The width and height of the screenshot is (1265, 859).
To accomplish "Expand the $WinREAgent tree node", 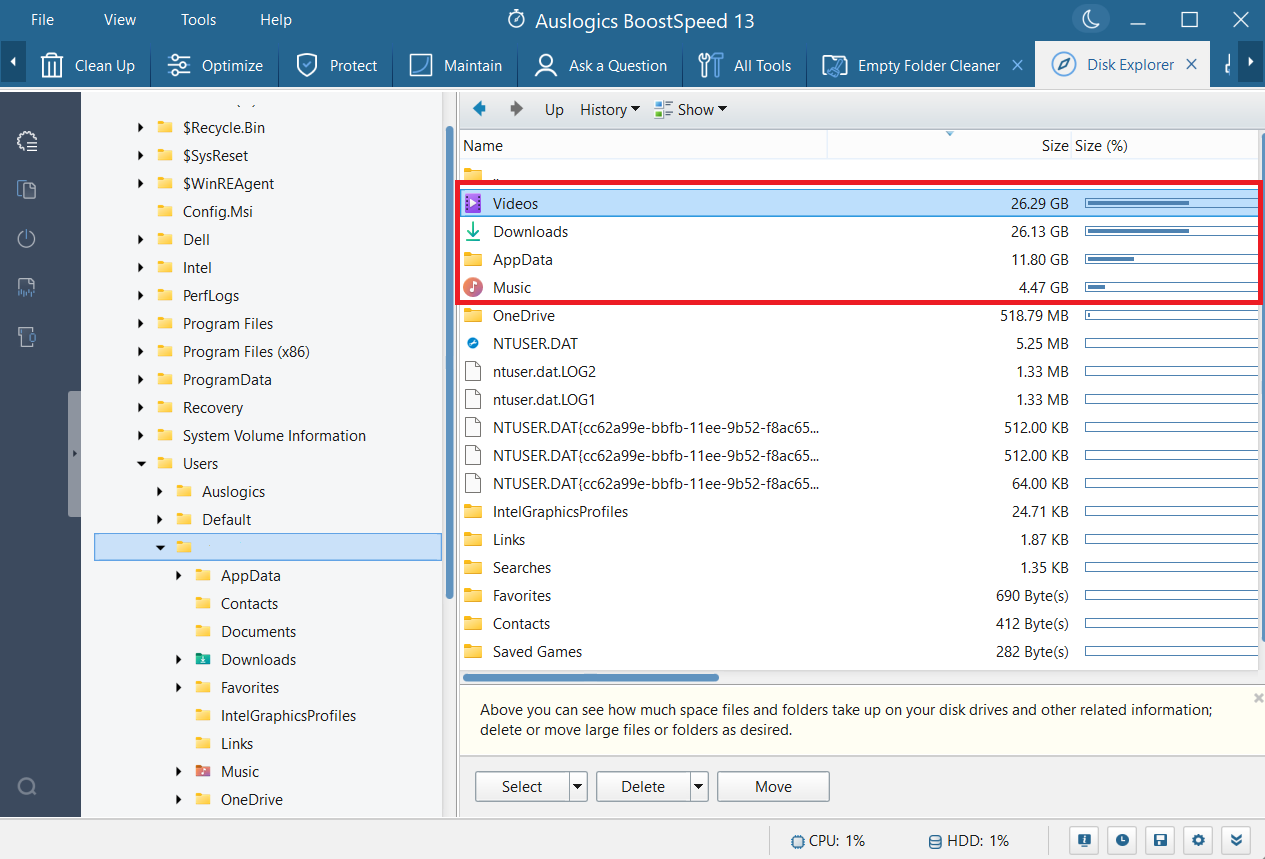I will (140, 184).
